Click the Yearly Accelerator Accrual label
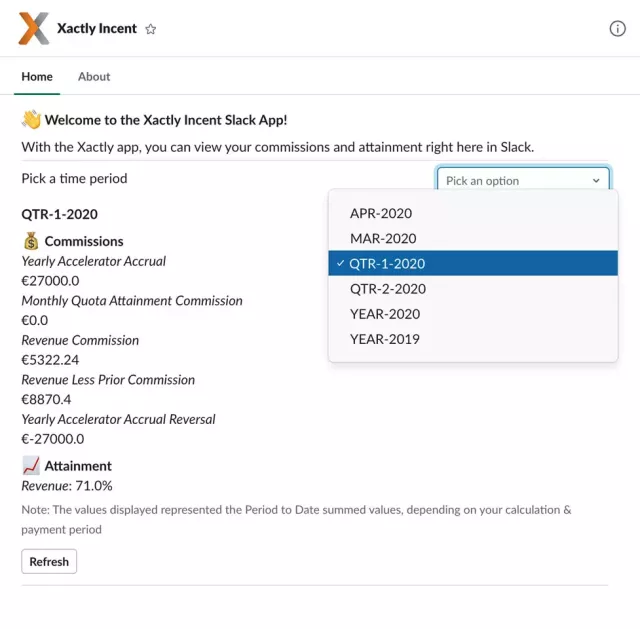 (x=93, y=261)
